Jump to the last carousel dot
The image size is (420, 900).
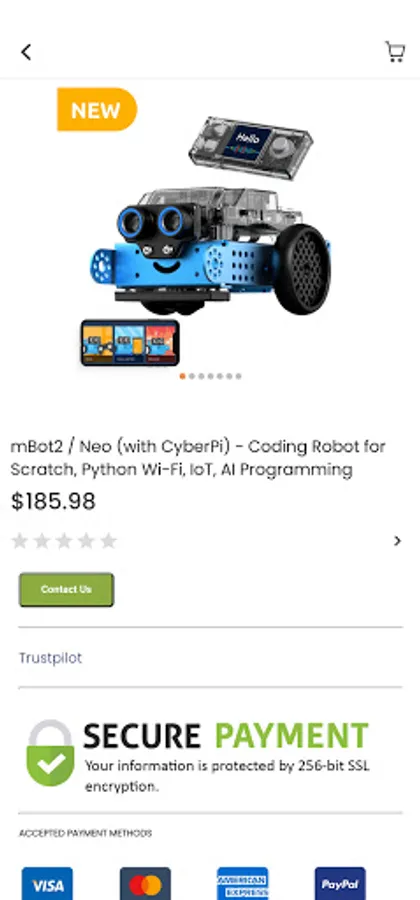point(238,377)
